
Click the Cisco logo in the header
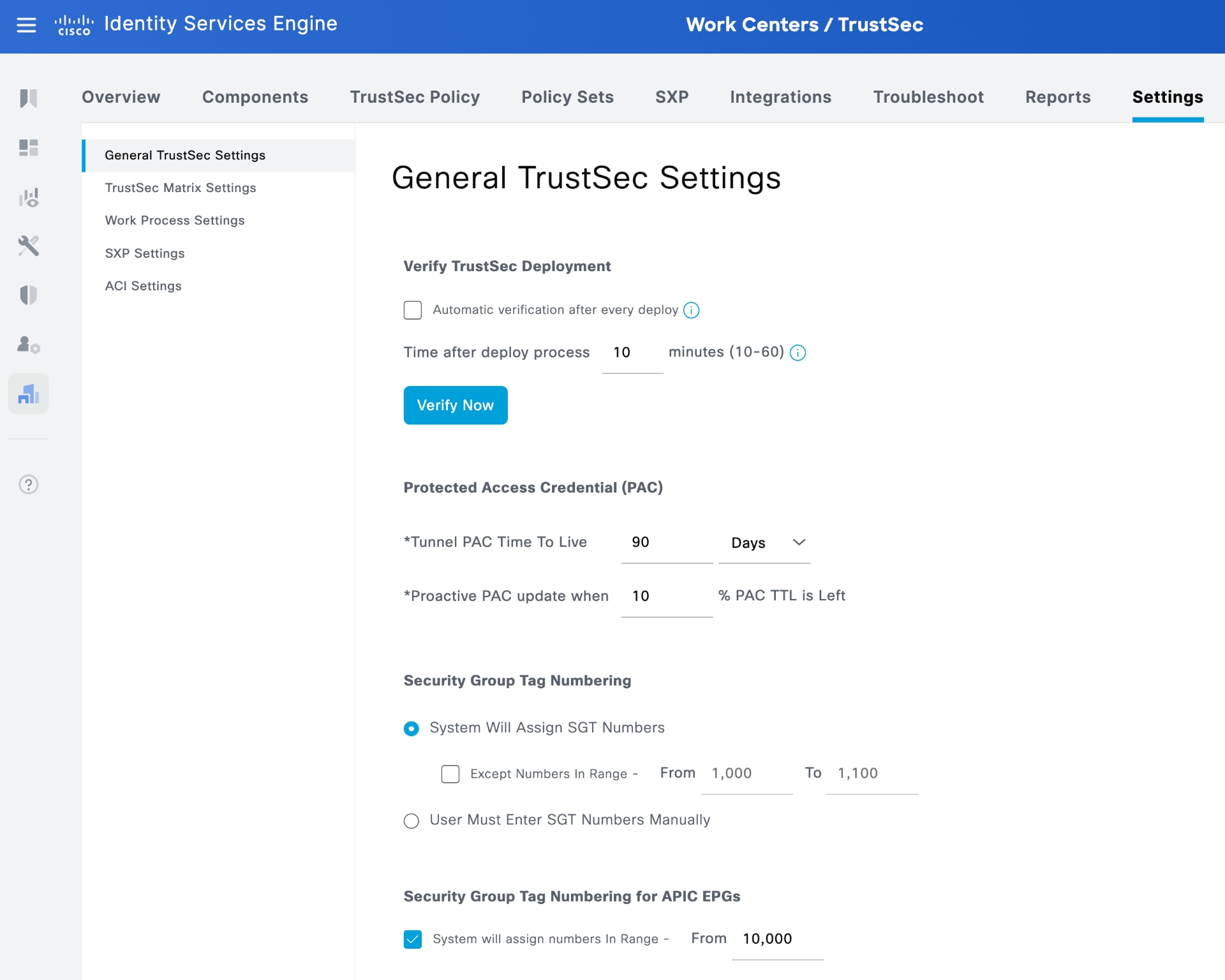click(x=75, y=24)
